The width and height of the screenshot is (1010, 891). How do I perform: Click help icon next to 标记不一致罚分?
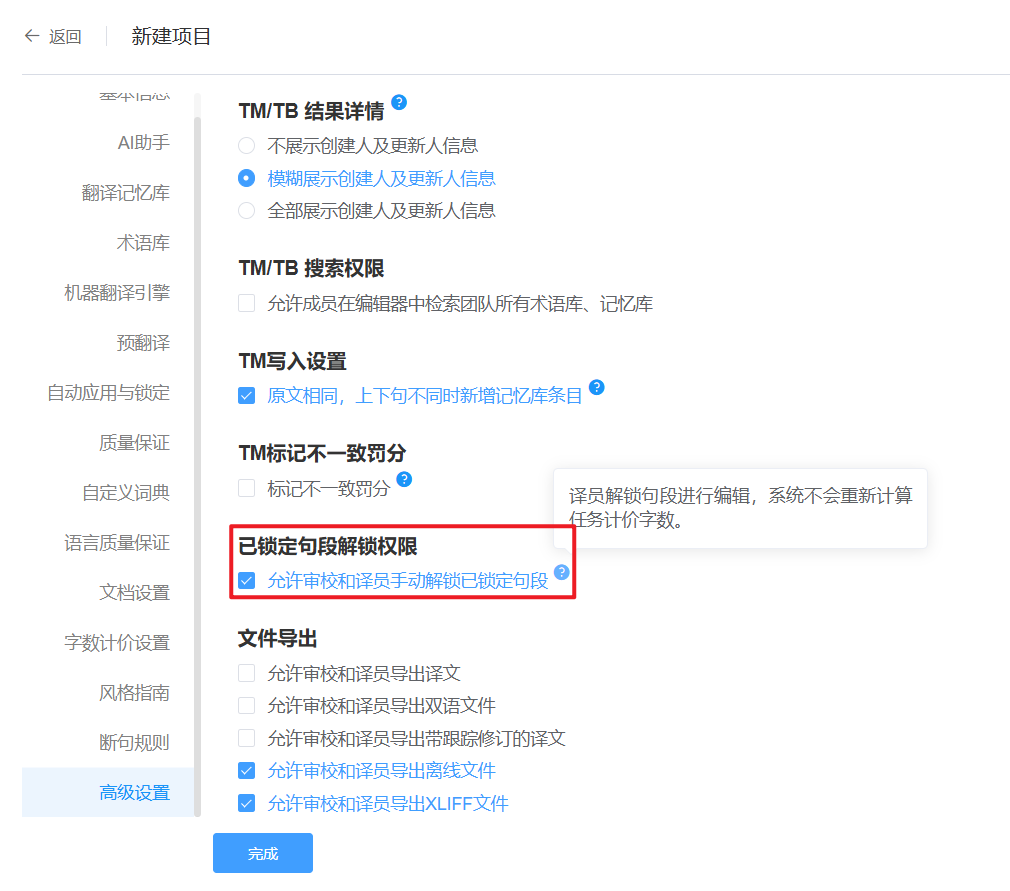404,480
